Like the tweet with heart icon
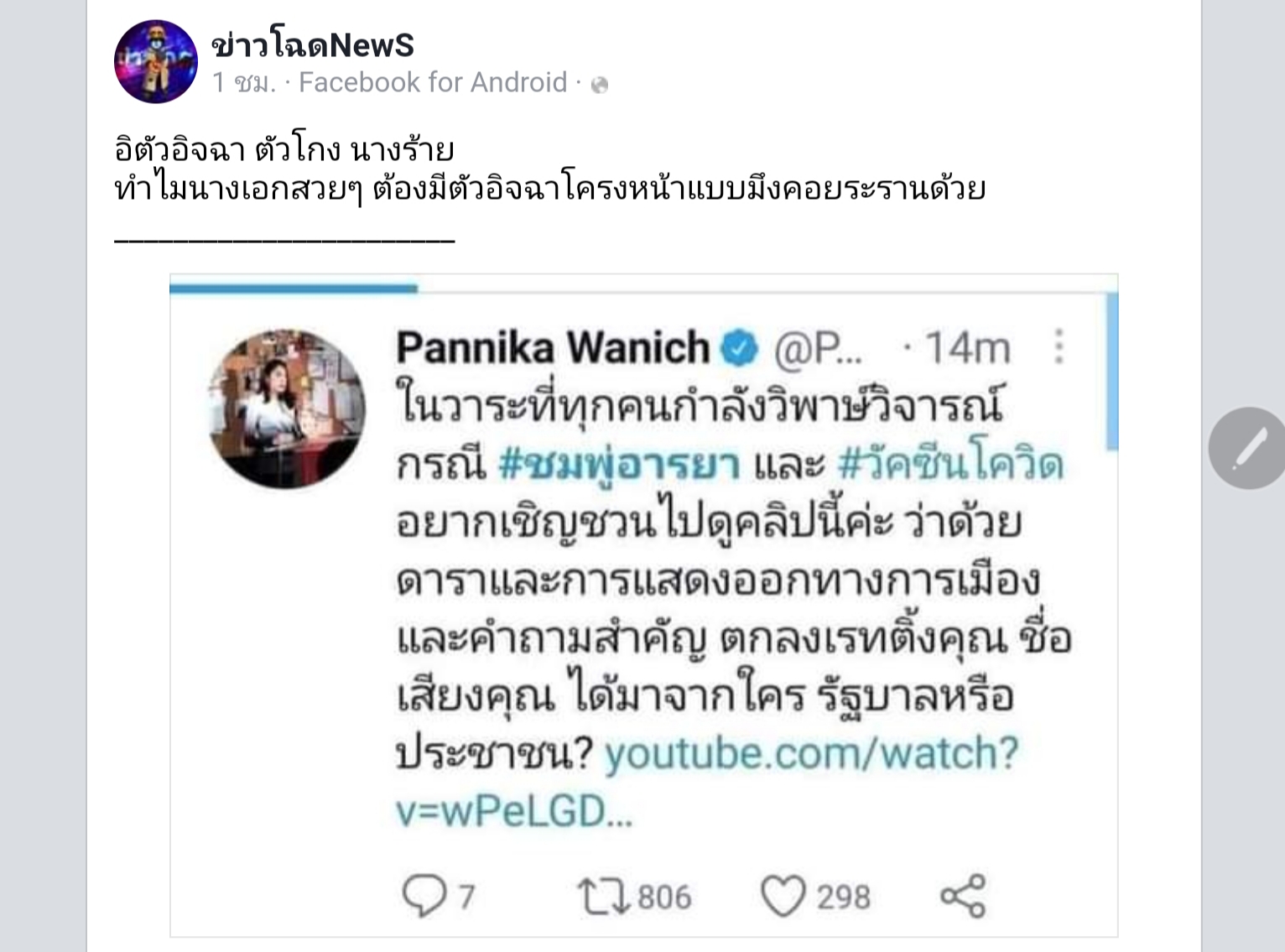The width and height of the screenshot is (1285, 952). point(782,897)
